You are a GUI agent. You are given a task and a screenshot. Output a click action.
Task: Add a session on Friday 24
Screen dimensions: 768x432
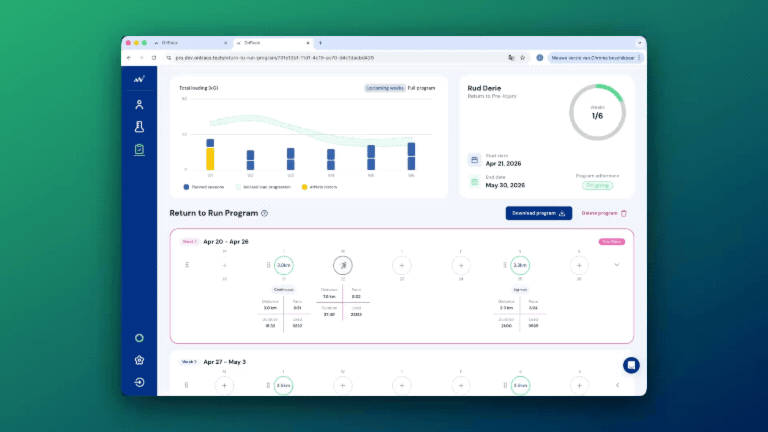(x=461, y=265)
